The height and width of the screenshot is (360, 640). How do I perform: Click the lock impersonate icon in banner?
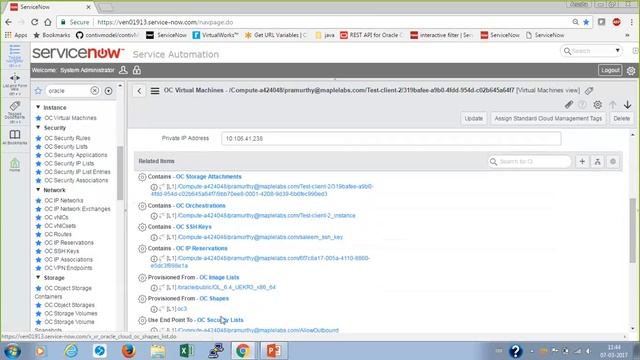tap(137, 70)
